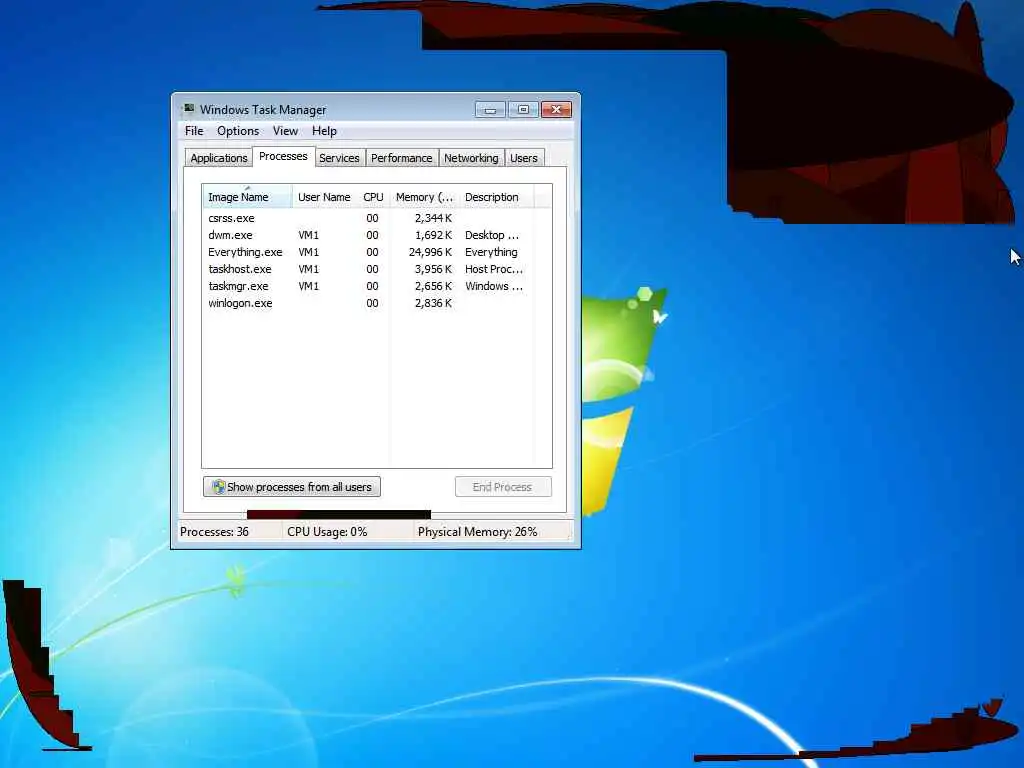The height and width of the screenshot is (768, 1024).
Task: Sort by CPU column header
Action: coord(374,197)
